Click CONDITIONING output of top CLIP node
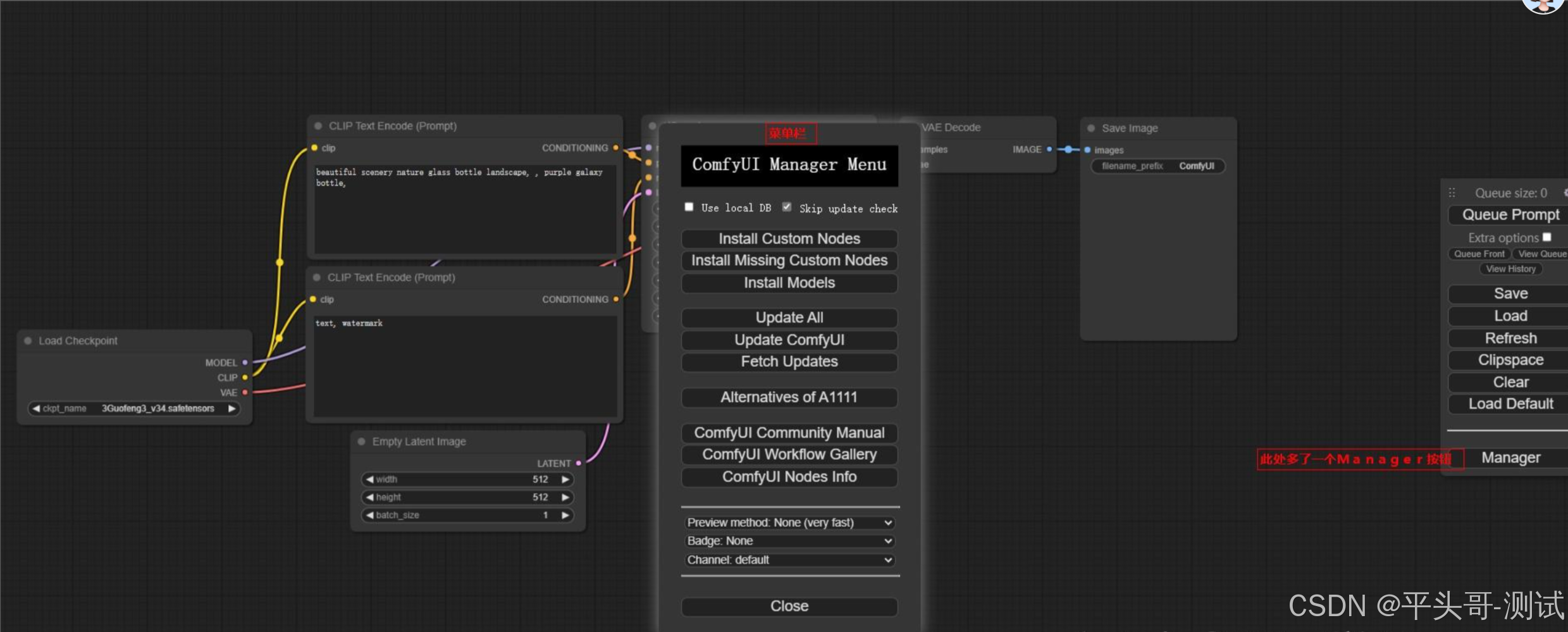The height and width of the screenshot is (632, 1568). [x=615, y=147]
